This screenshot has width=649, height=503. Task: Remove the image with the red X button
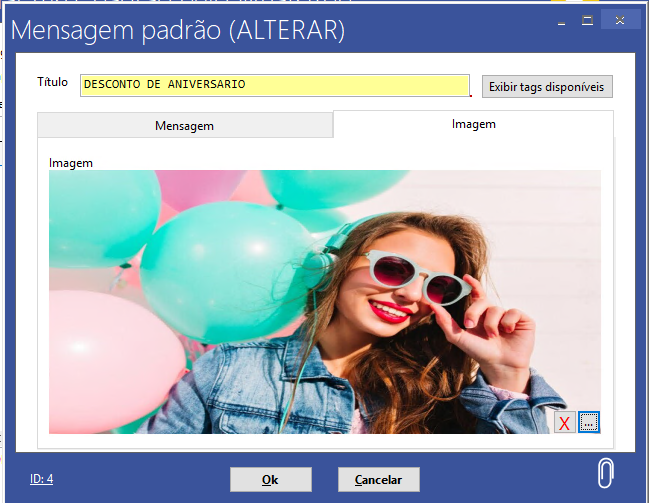[x=565, y=422]
